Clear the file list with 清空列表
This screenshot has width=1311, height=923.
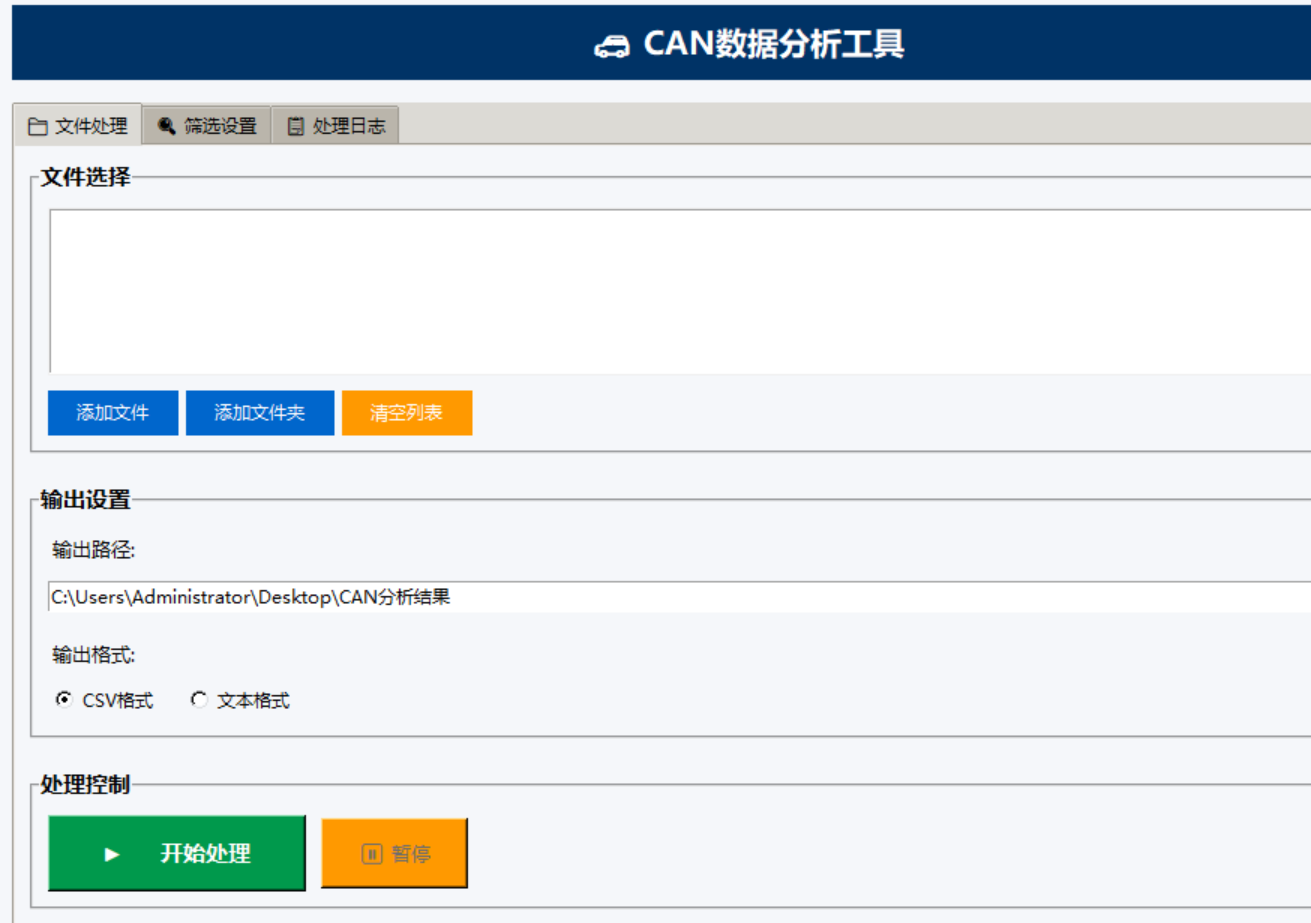pyautogui.click(x=405, y=414)
